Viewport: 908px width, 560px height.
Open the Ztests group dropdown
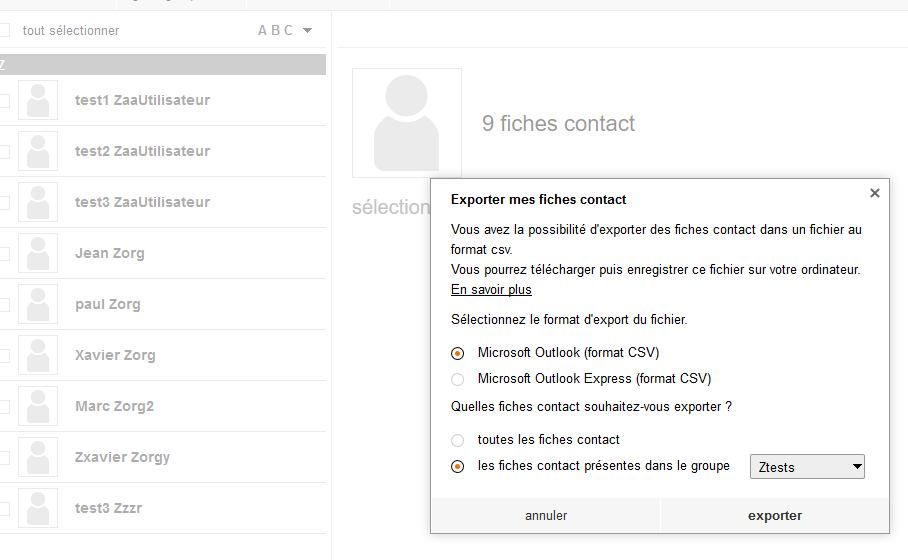coord(807,467)
